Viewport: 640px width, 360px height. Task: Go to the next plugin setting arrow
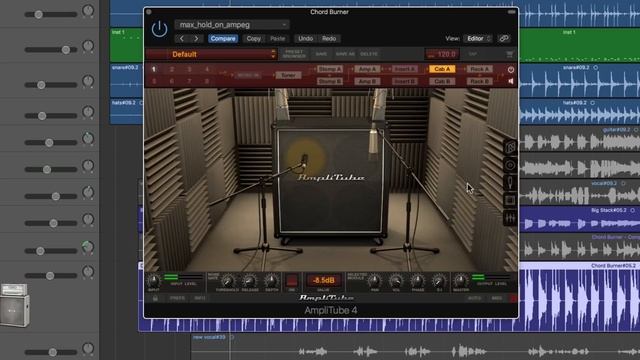(196, 38)
